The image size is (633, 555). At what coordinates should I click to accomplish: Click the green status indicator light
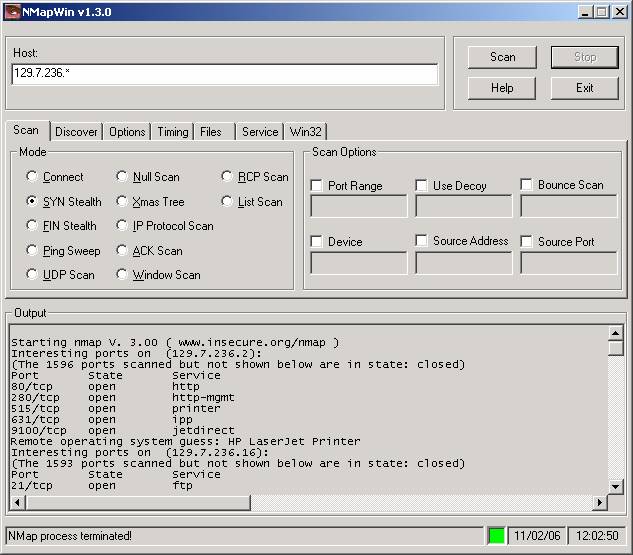pyautogui.click(x=496, y=536)
